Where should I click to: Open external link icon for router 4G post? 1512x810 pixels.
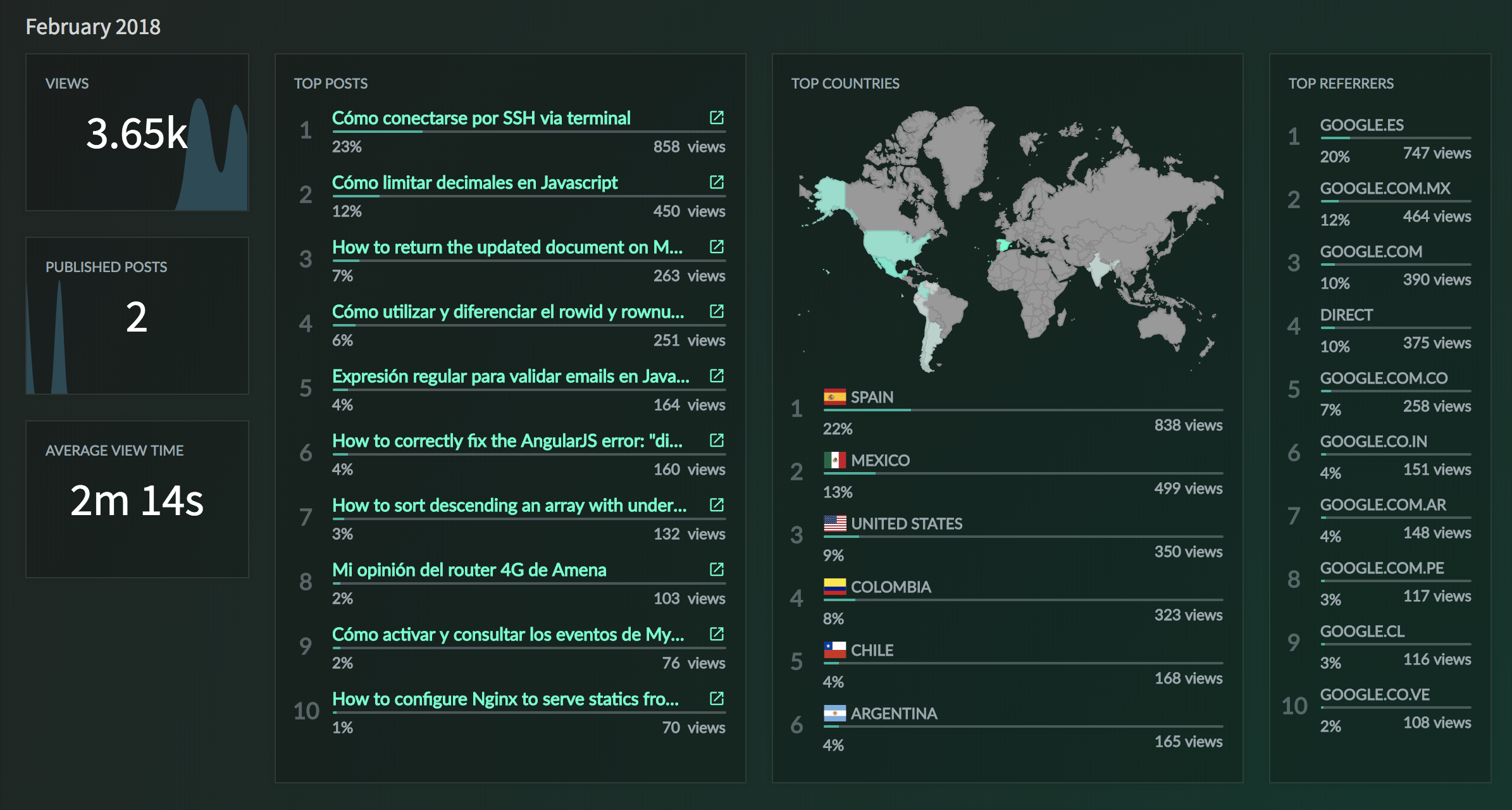point(716,570)
